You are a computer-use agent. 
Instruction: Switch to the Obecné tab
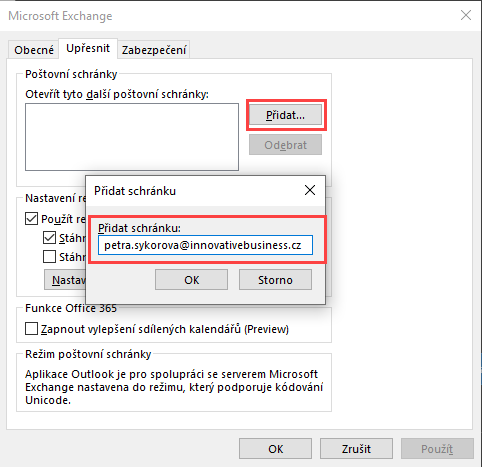click(x=34, y=50)
